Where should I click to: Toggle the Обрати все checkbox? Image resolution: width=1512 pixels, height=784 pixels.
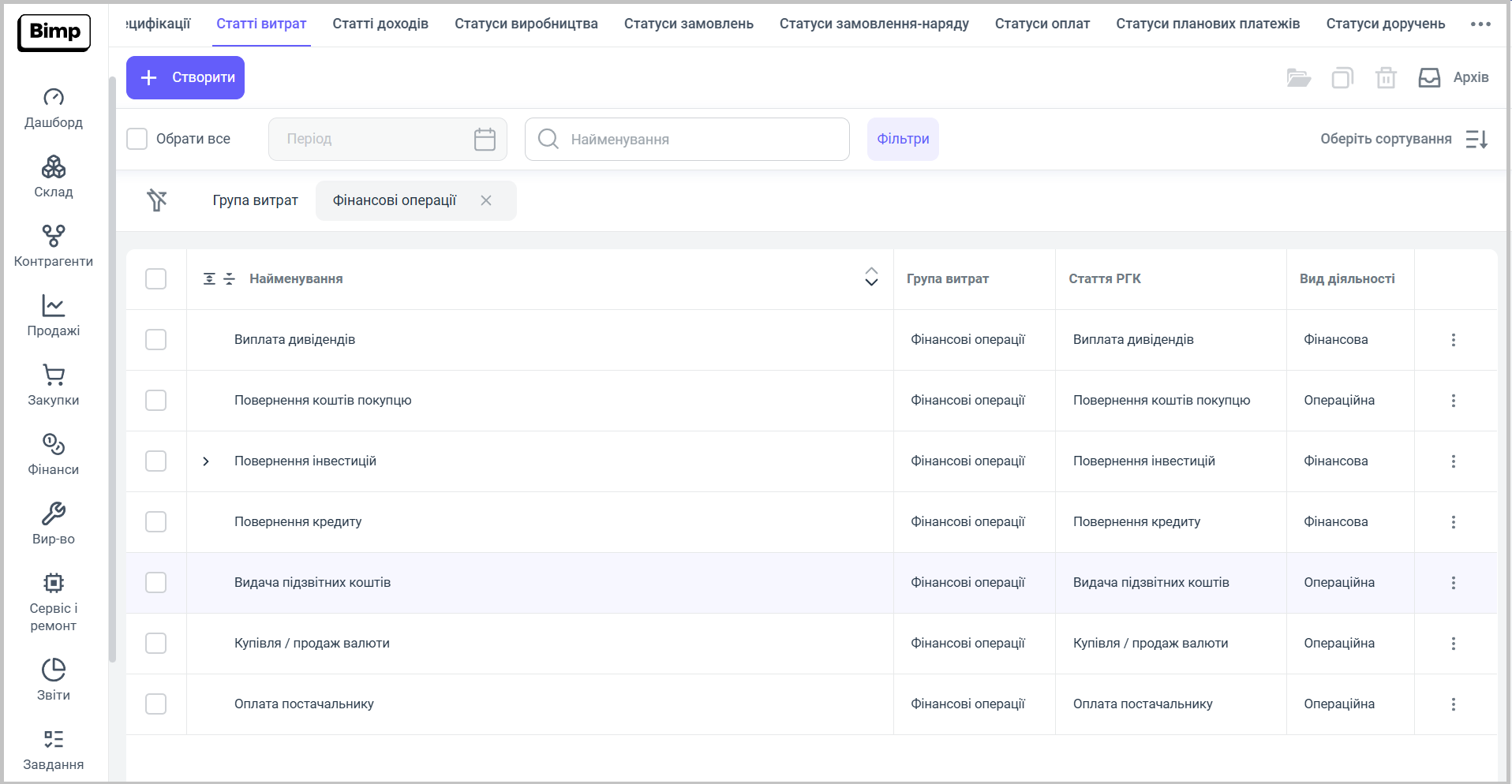click(x=137, y=139)
